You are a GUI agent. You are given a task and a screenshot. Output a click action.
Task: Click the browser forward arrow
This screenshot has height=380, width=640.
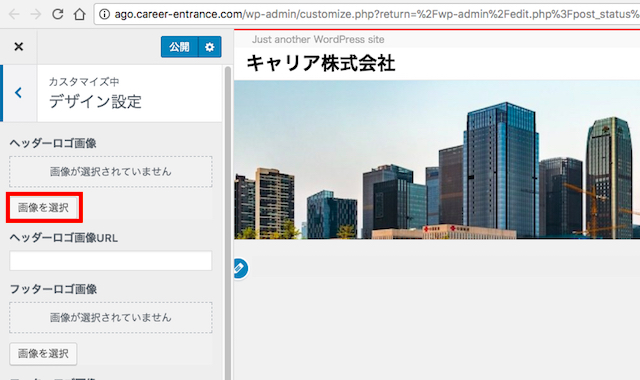point(36,14)
